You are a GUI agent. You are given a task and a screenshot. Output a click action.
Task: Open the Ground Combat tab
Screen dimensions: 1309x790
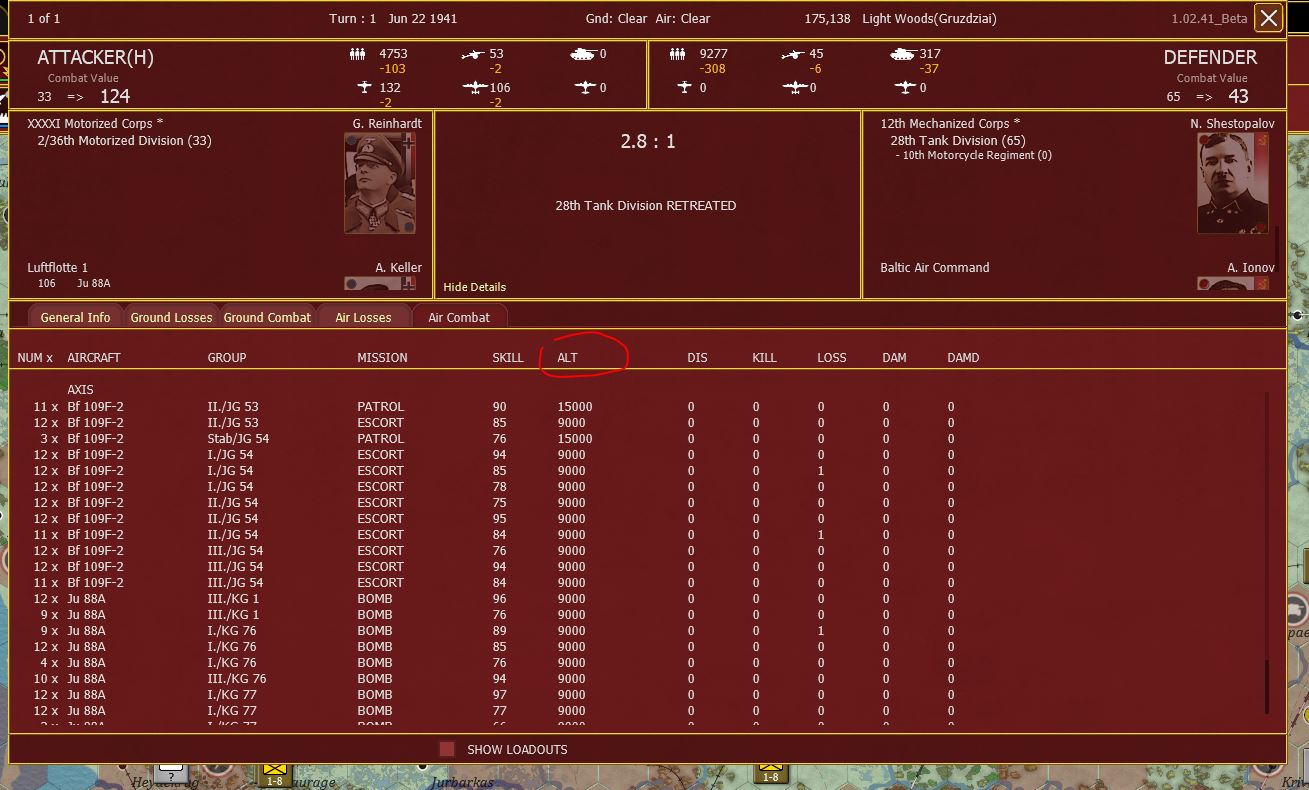tap(267, 317)
